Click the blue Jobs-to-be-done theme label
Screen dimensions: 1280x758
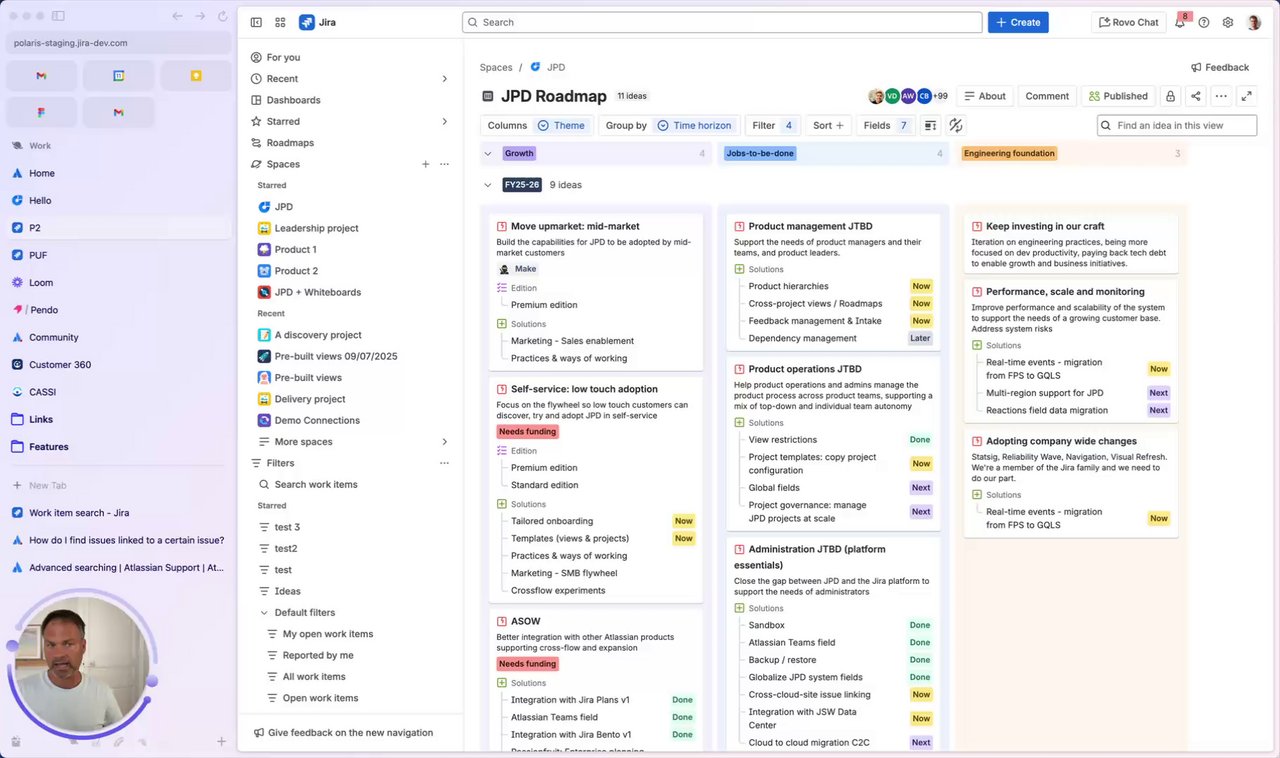pyautogui.click(x=760, y=153)
